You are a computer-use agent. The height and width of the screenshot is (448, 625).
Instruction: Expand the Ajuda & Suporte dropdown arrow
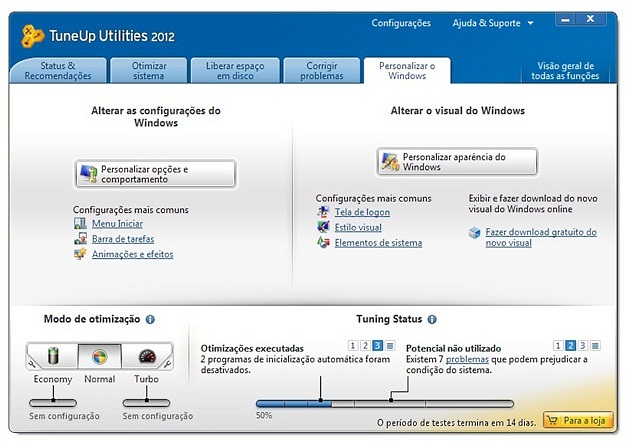[531, 23]
